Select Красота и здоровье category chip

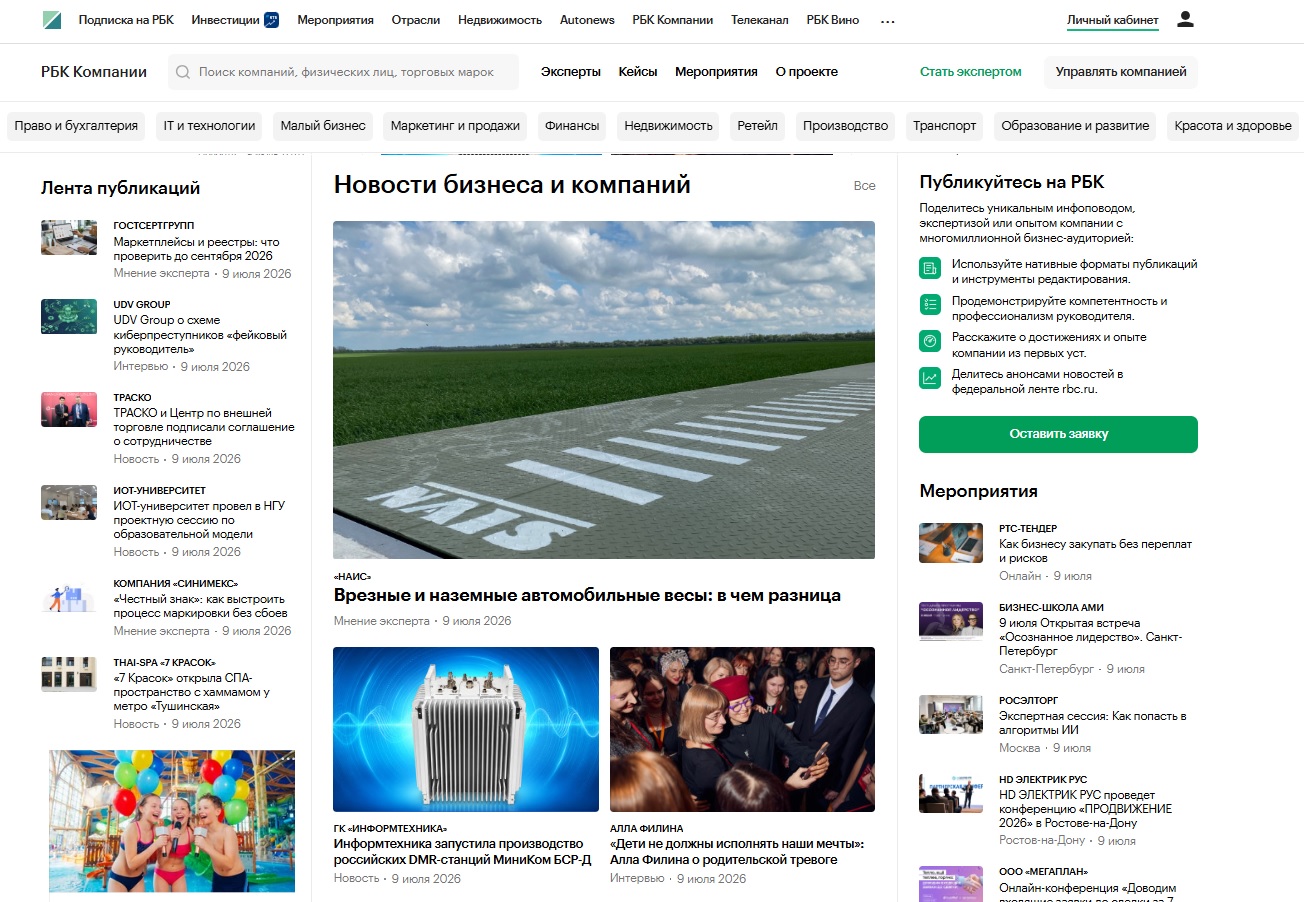coord(1233,126)
